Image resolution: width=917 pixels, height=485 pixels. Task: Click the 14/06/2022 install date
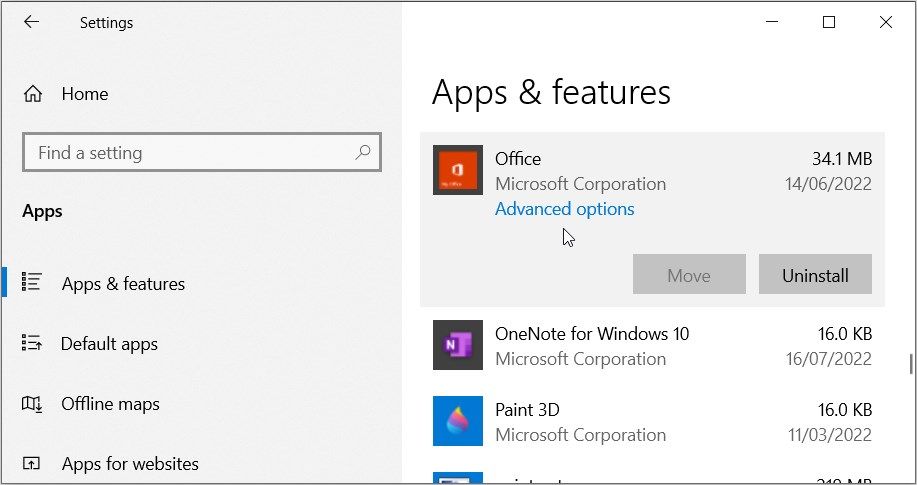coord(828,184)
